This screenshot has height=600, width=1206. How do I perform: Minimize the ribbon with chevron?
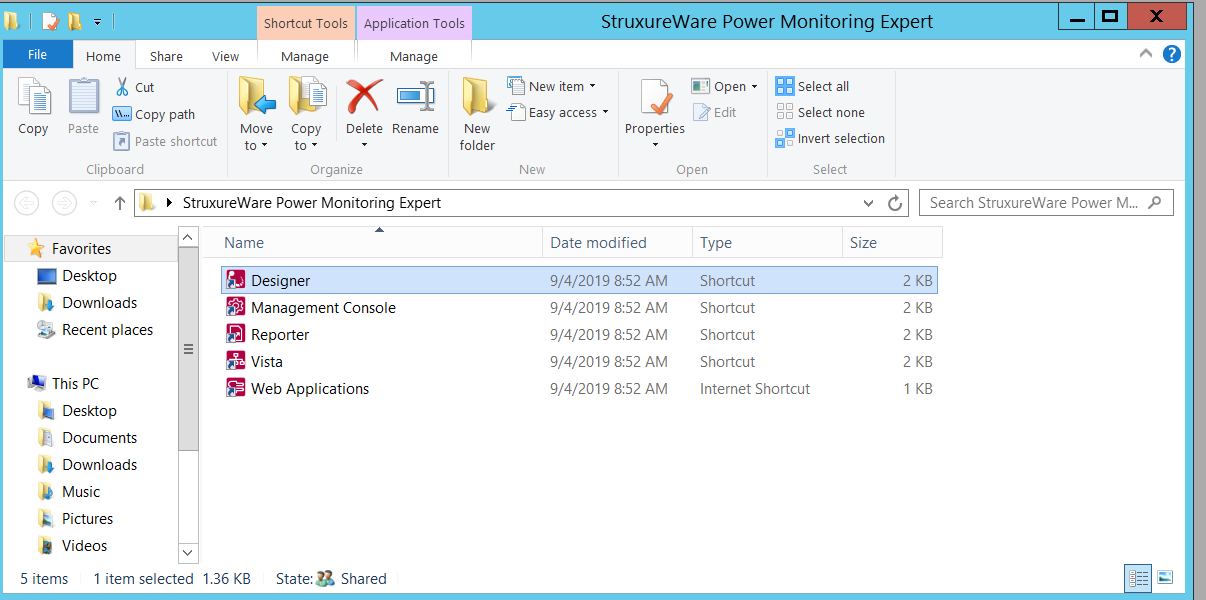click(x=1146, y=54)
